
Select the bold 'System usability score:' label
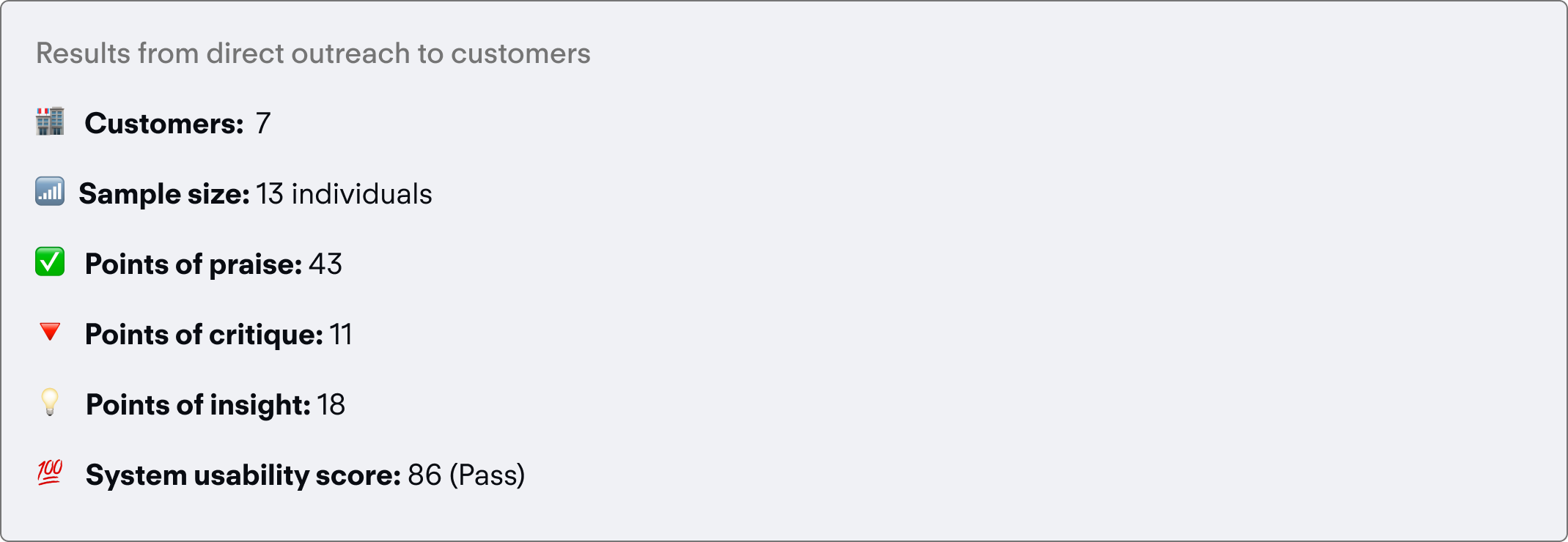coord(243,475)
